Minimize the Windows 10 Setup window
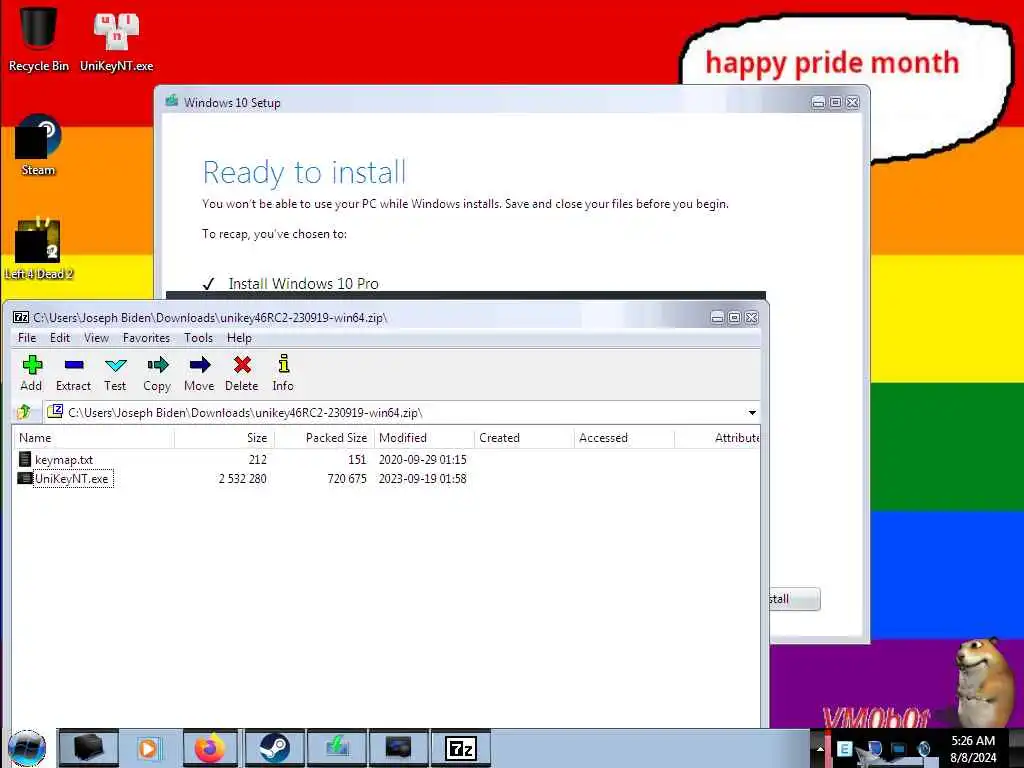Viewport: 1024px width, 768px height. click(818, 102)
